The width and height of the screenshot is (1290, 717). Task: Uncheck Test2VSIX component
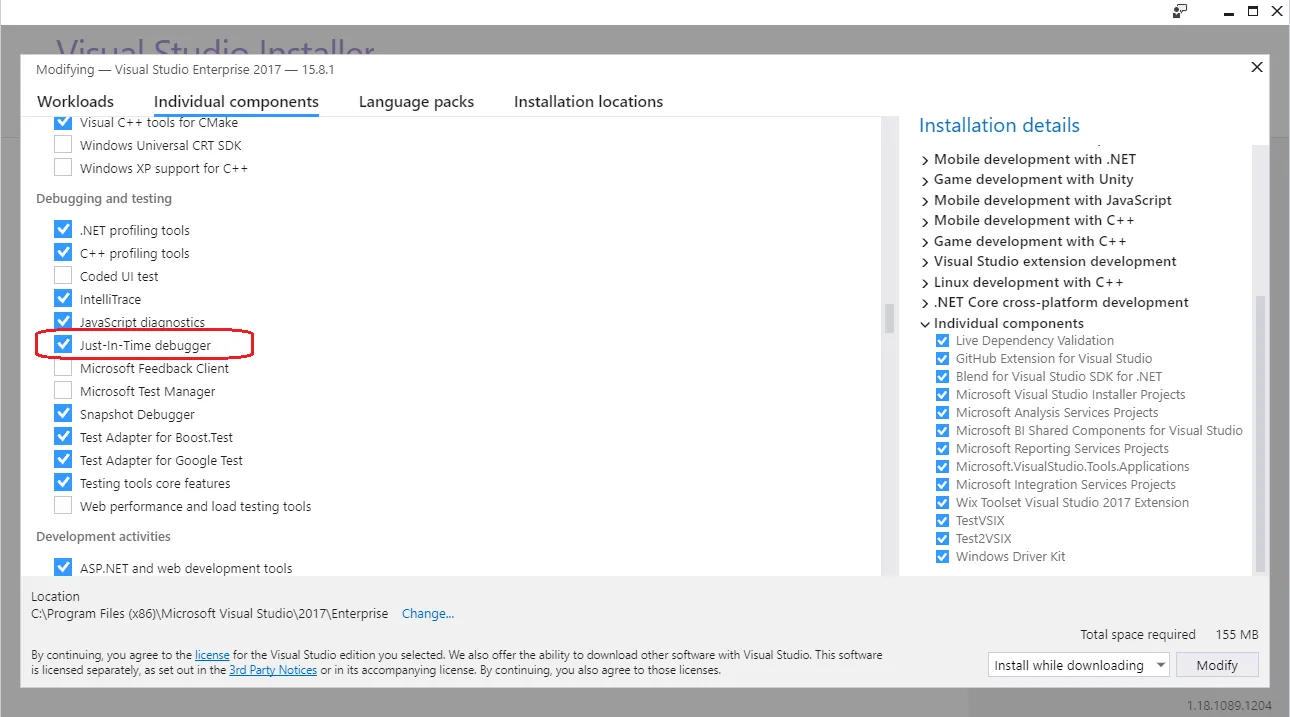point(942,539)
